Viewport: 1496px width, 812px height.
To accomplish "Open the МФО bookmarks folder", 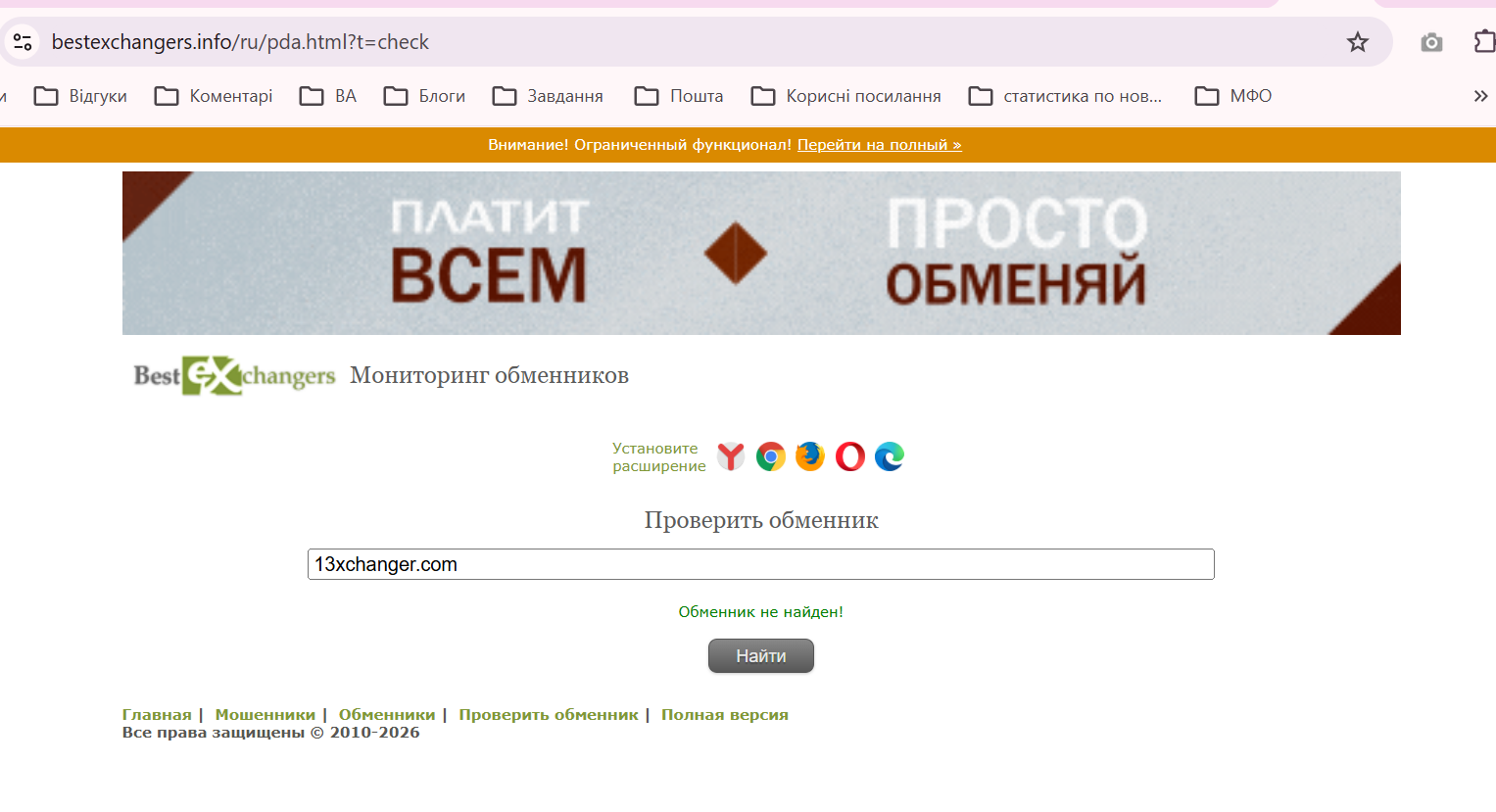I will [1233, 96].
